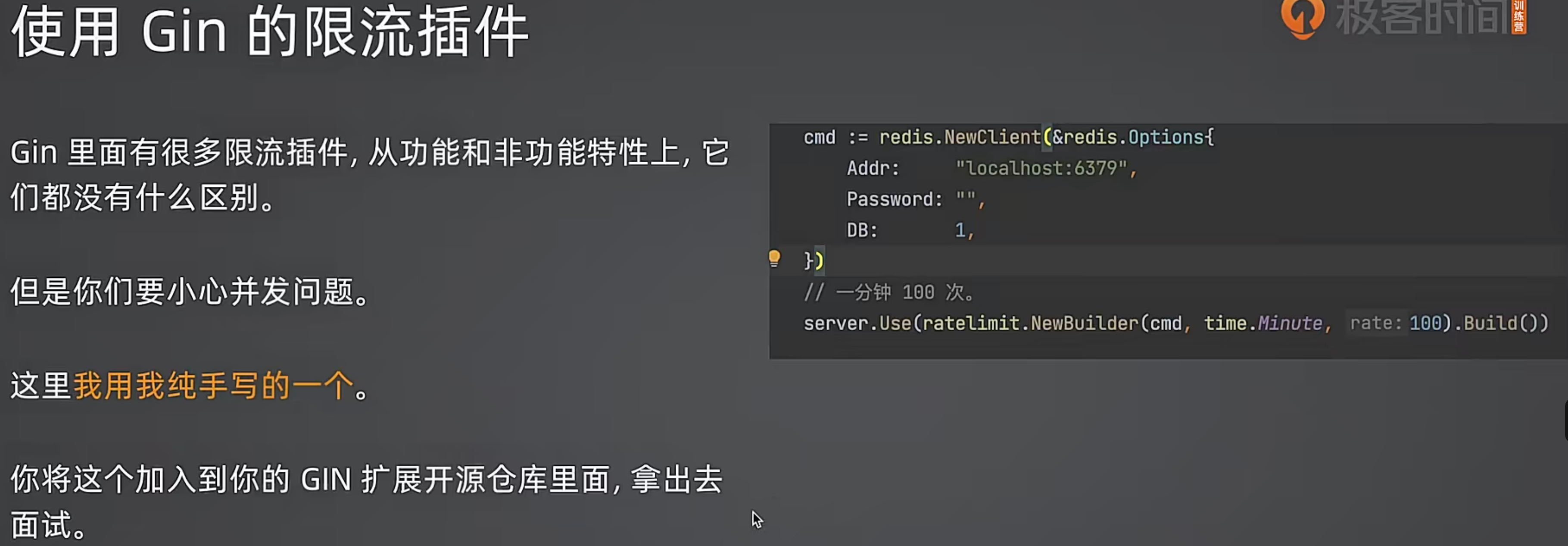The width and height of the screenshot is (1568, 546).
Task: Click the orange Geek Time logo icon
Action: pyautogui.click(x=1303, y=18)
